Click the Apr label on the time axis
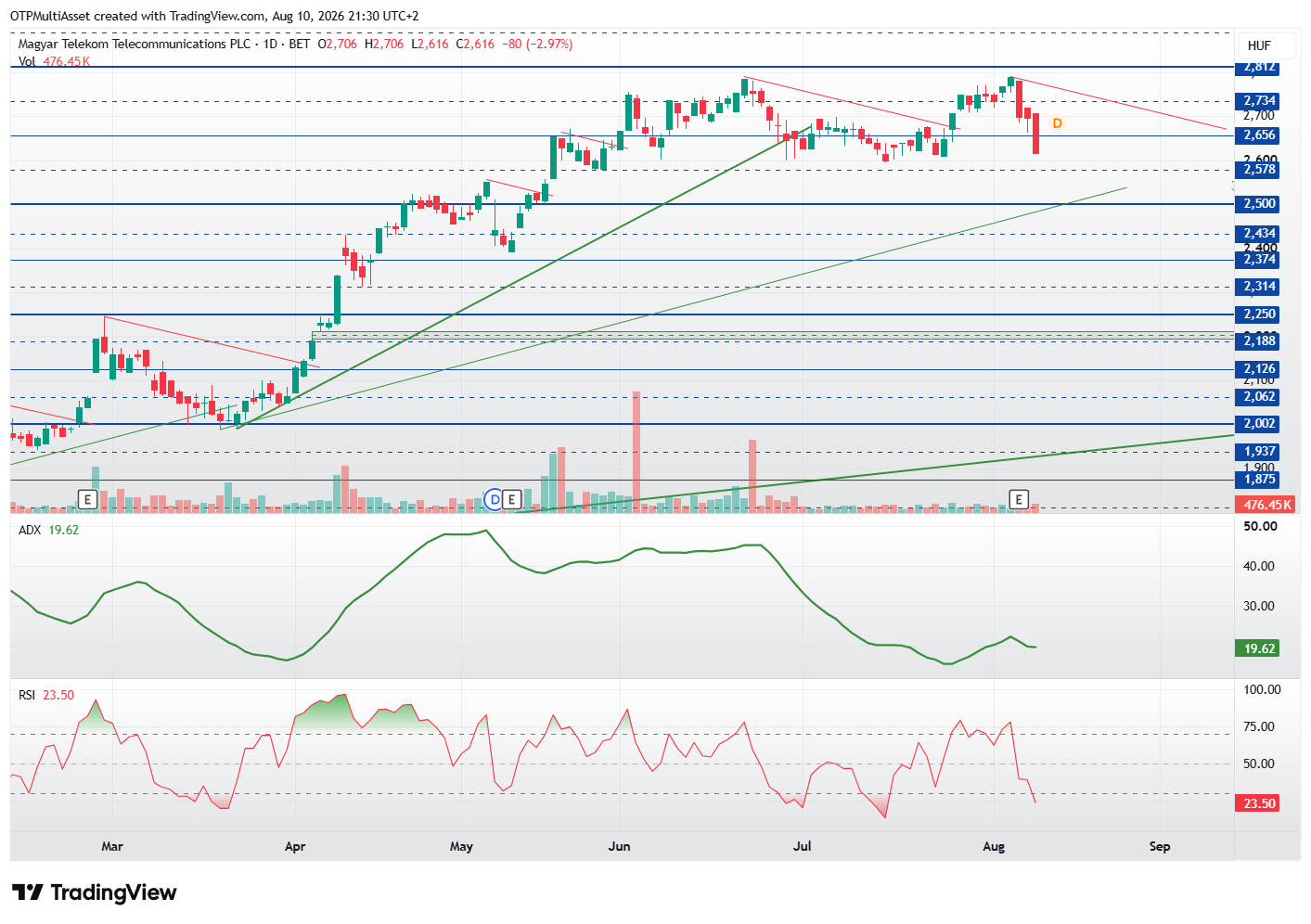This screenshot has height=924, width=1311. (295, 846)
